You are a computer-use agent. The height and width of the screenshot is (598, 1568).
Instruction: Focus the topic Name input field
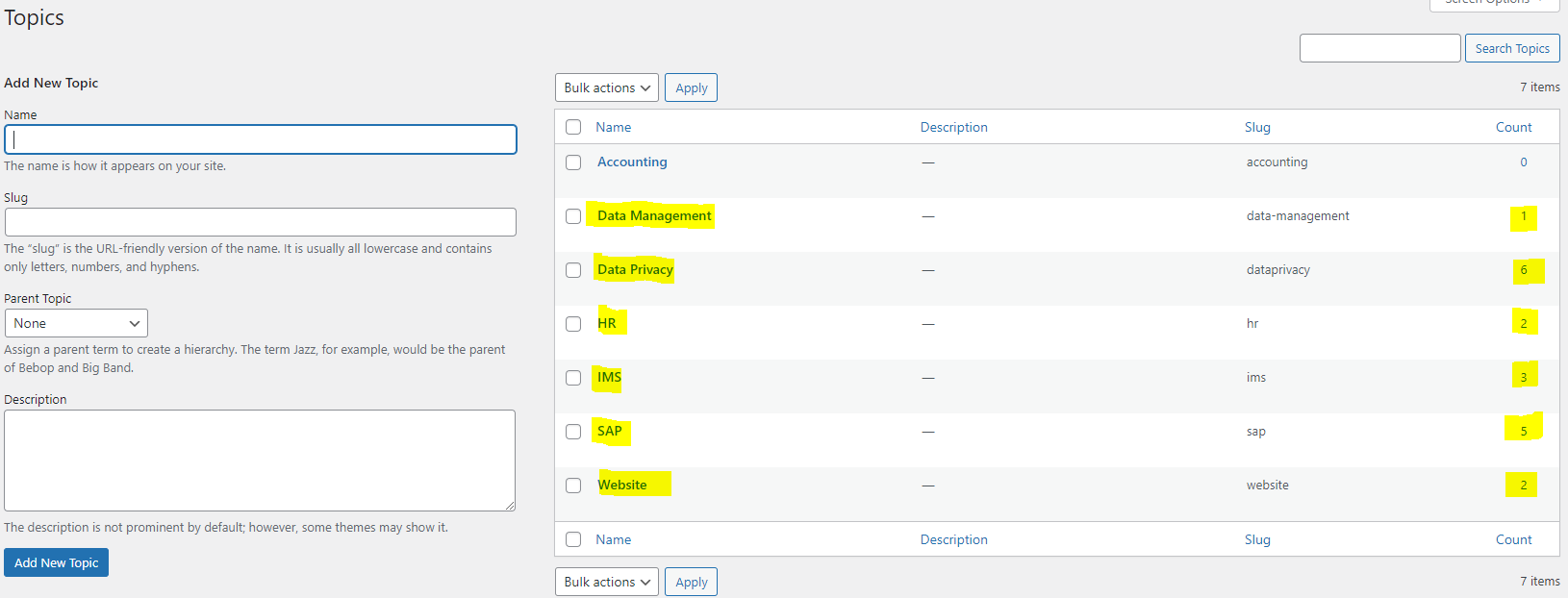point(260,139)
